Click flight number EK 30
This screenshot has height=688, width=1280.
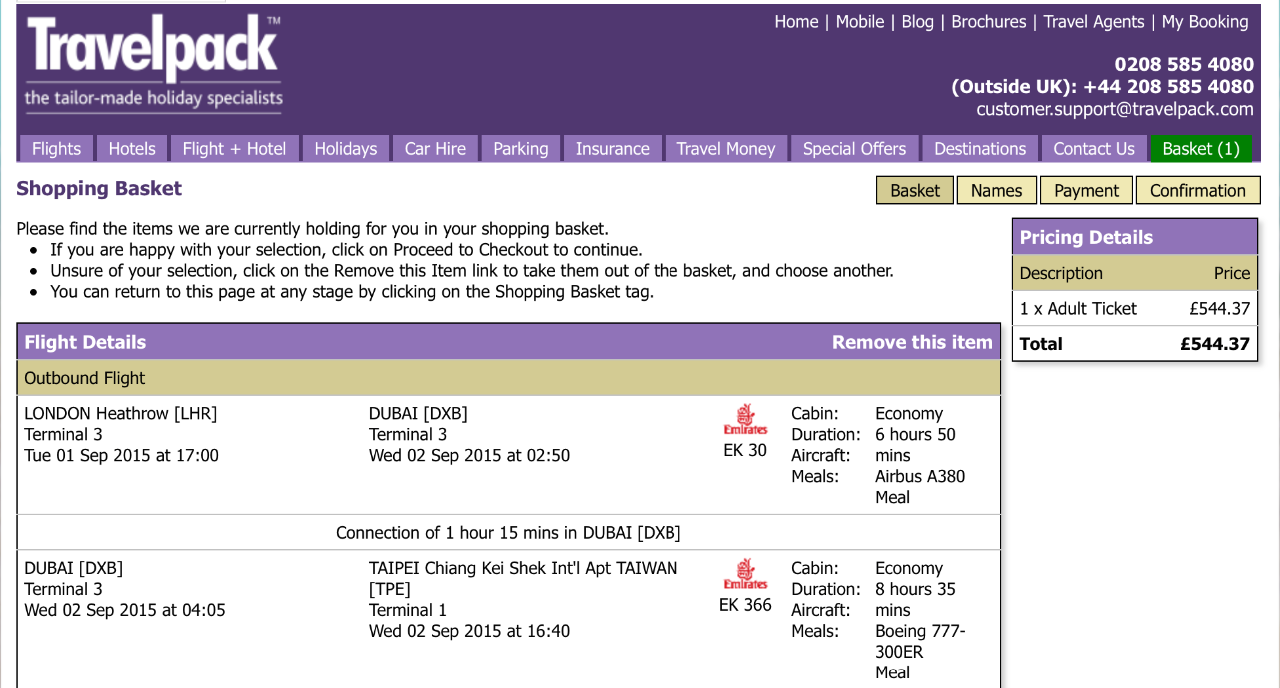coord(745,450)
